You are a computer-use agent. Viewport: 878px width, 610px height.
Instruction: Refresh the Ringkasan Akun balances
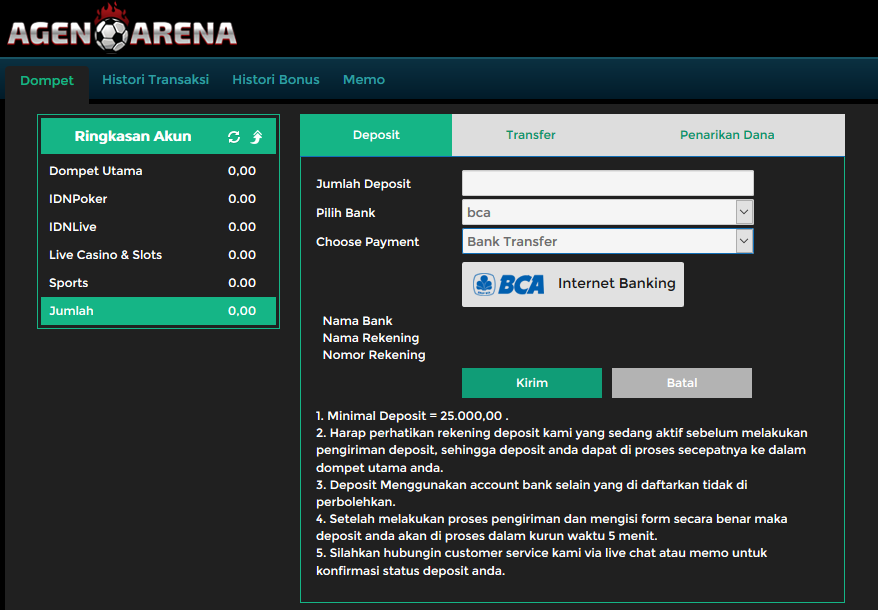point(234,137)
